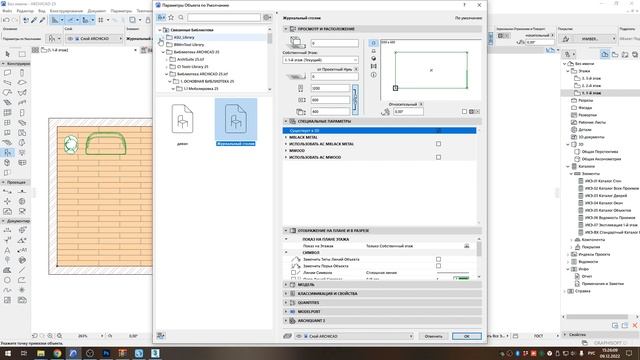Expand the КЛАССИФИКАЦИЯ И СВОЙСТВА panel

(286, 293)
